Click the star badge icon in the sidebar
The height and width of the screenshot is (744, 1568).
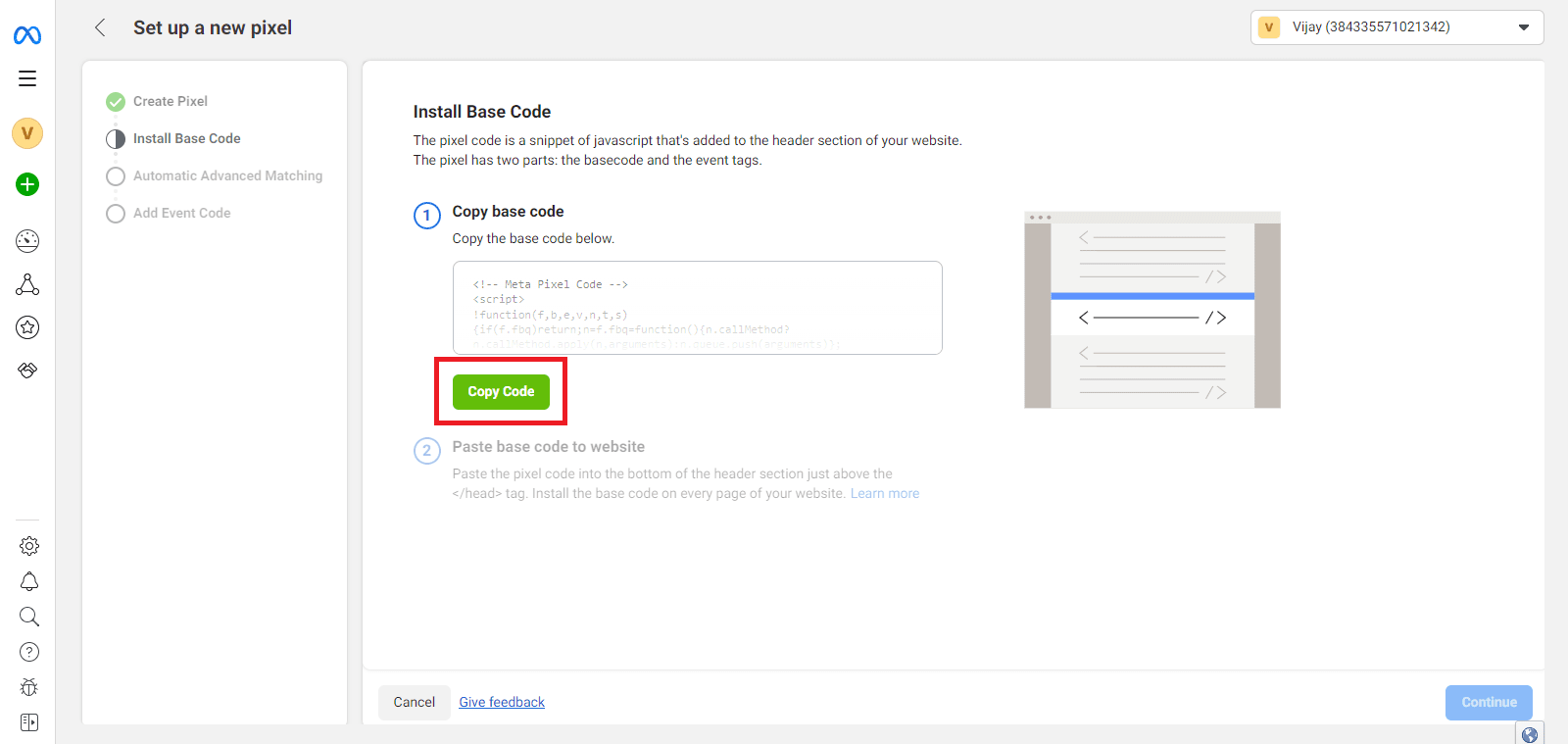(27, 327)
